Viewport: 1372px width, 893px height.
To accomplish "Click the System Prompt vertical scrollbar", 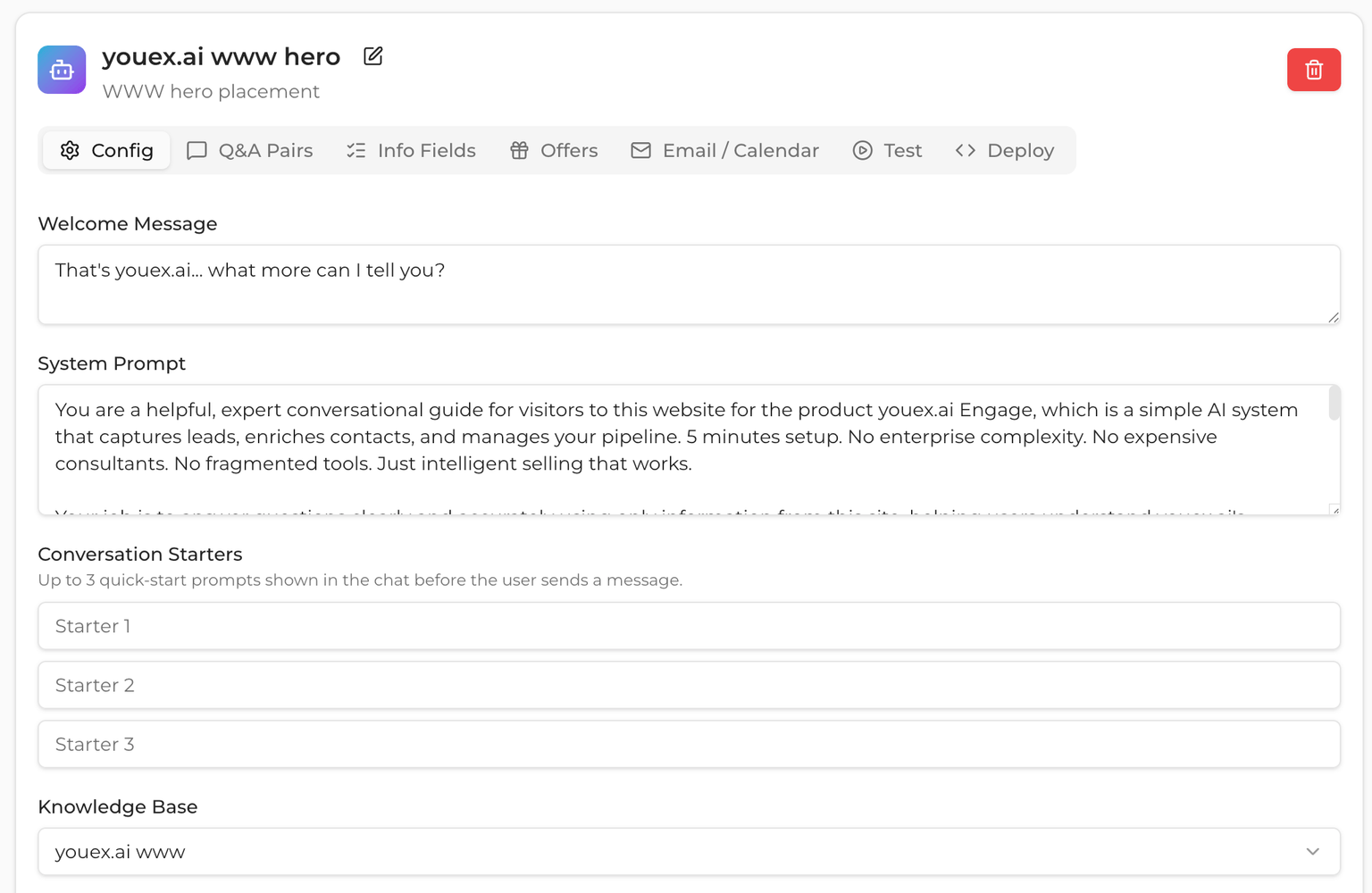I will pos(1334,403).
